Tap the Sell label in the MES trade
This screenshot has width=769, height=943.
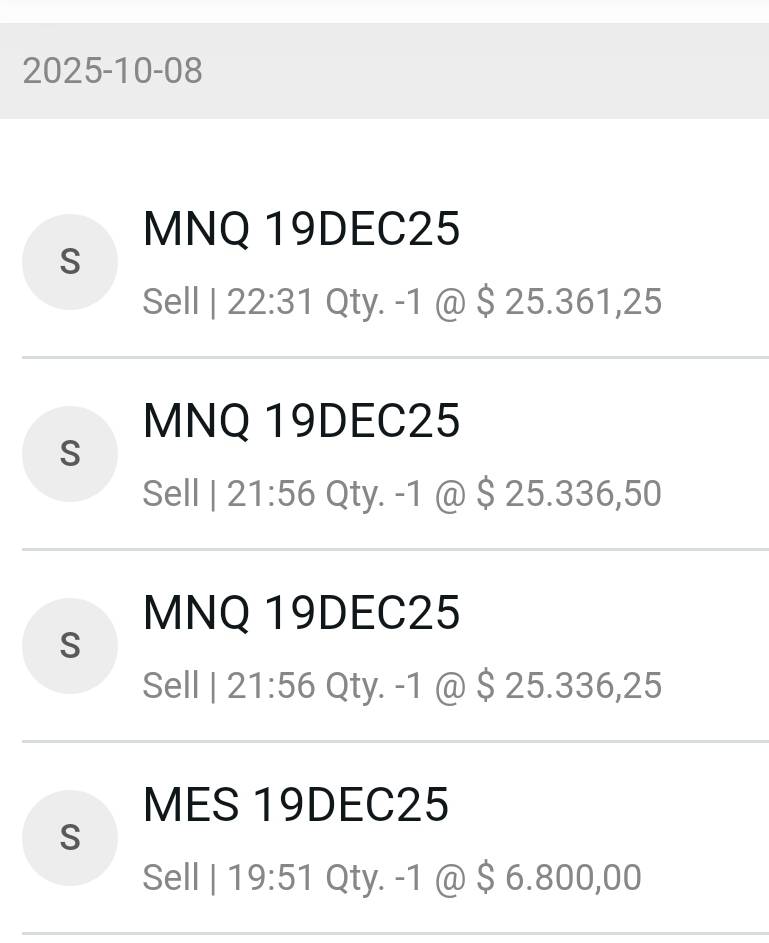[171, 877]
